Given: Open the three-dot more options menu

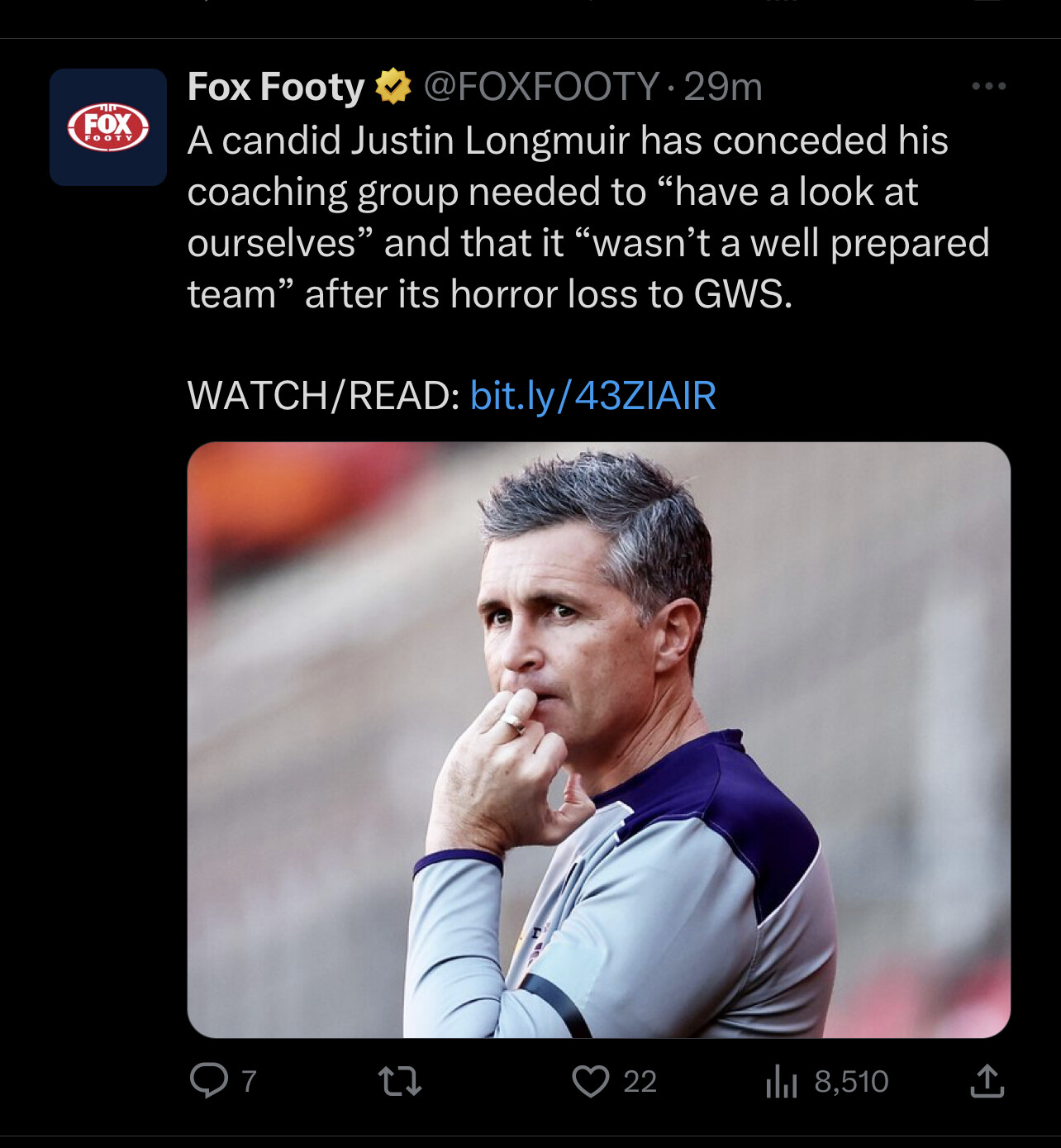Looking at the screenshot, I should [x=988, y=86].
